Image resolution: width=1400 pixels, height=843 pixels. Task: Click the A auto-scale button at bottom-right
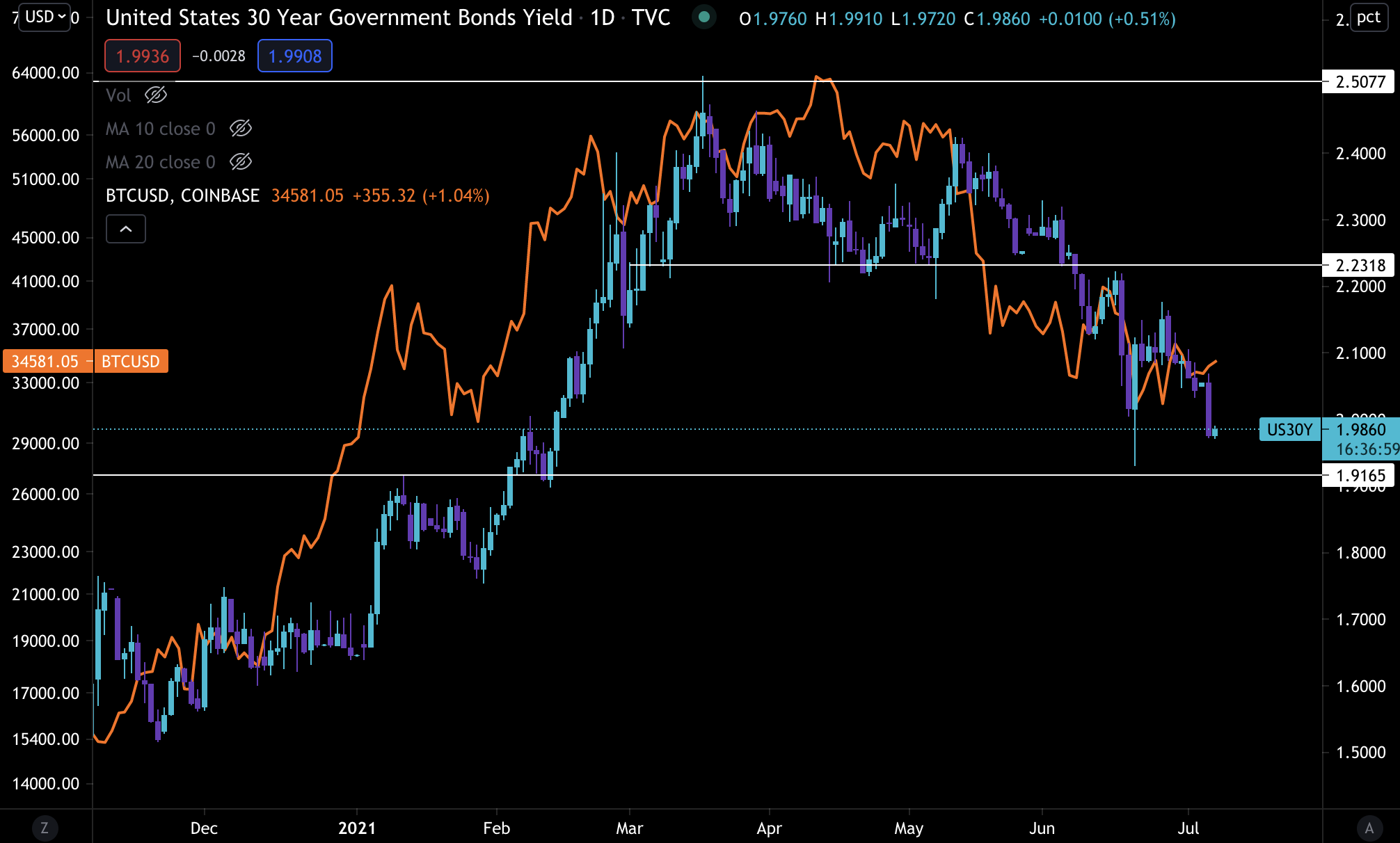[x=1369, y=828]
